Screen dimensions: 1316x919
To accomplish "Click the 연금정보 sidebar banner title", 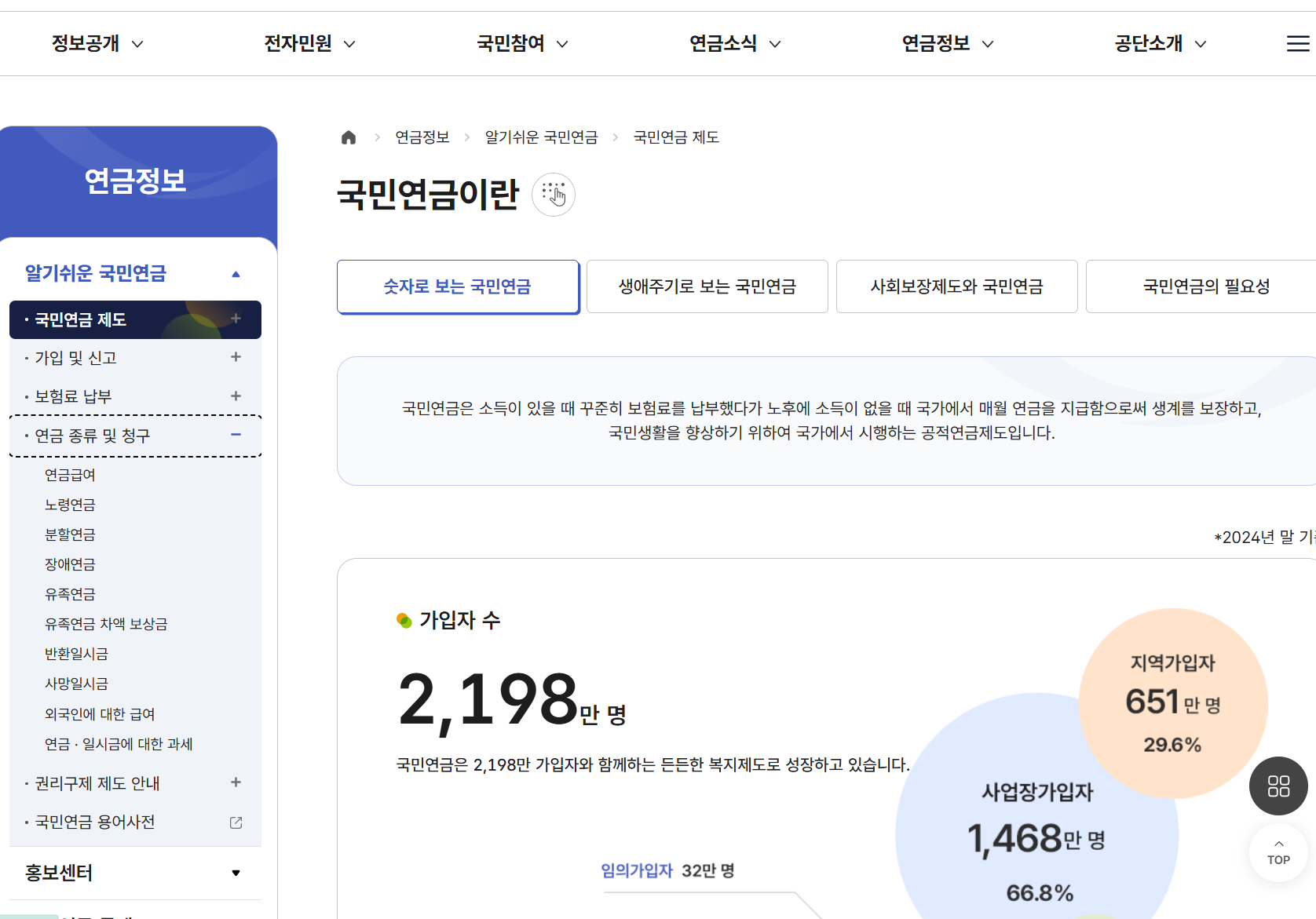I will click(x=135, y=181).
